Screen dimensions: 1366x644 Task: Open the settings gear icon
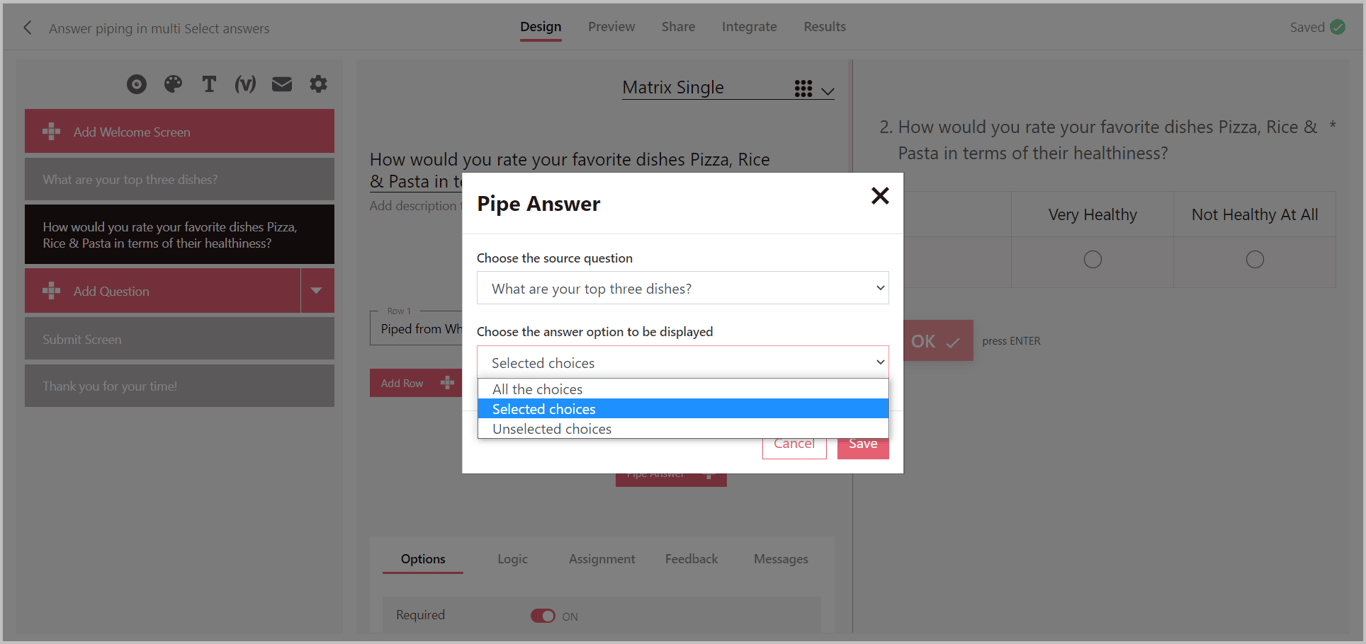pyautogui.click(x=318, y=85)
